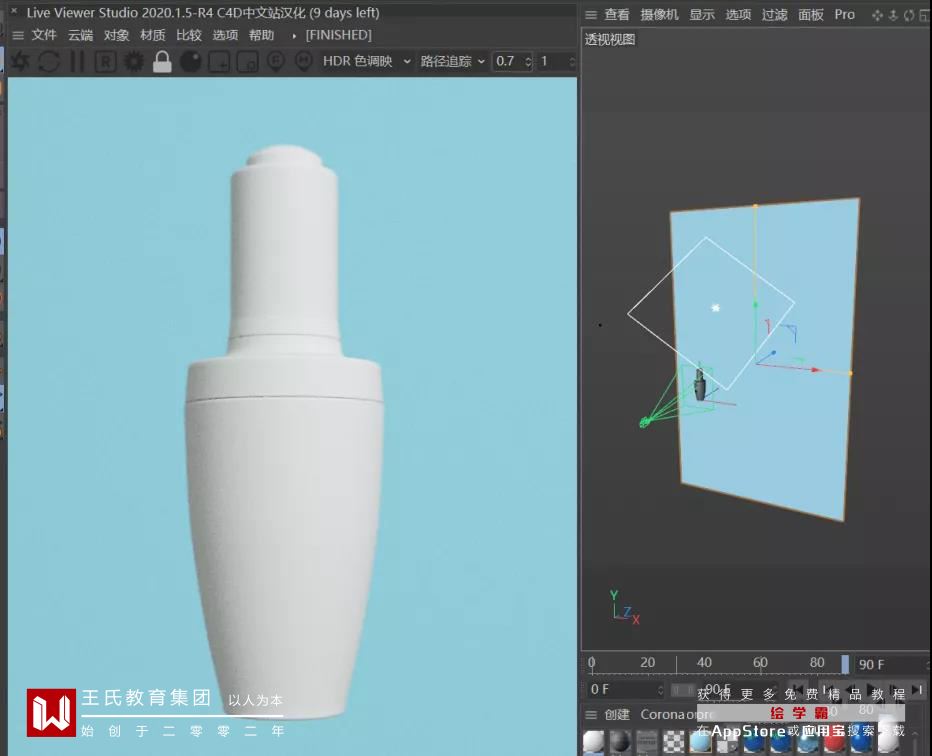Open the HDR 色调映 dropdown
The image size is (932, 756).
point(366,61)
